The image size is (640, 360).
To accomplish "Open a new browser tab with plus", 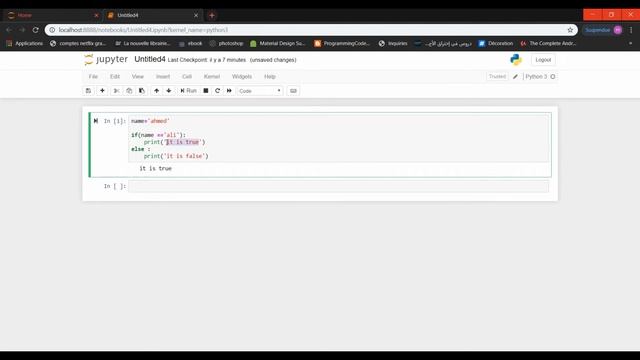I will pos(211,16).
